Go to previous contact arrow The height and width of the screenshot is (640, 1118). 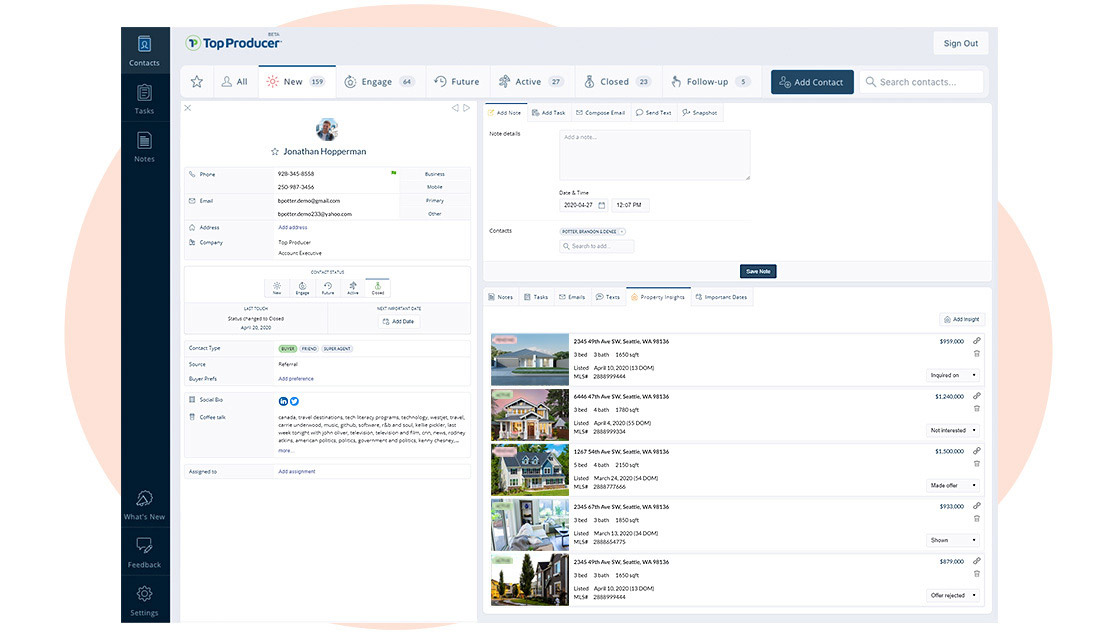(454, 108)
